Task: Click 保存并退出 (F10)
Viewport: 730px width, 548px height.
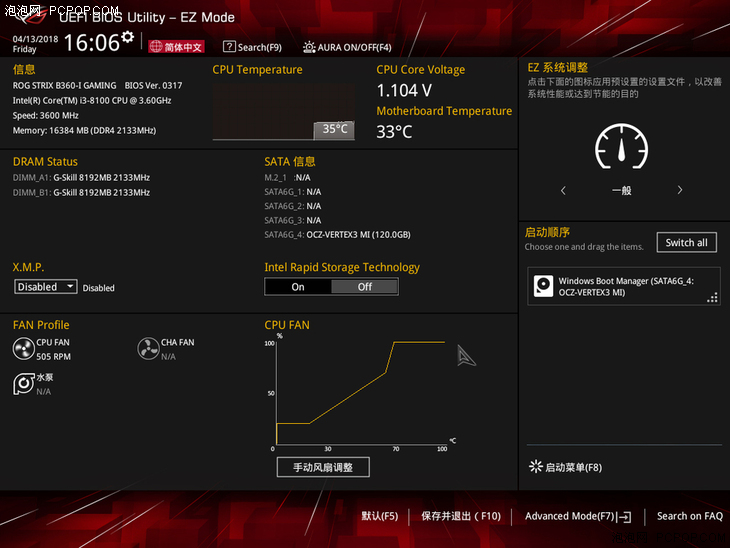Action: tap(461, 516)
